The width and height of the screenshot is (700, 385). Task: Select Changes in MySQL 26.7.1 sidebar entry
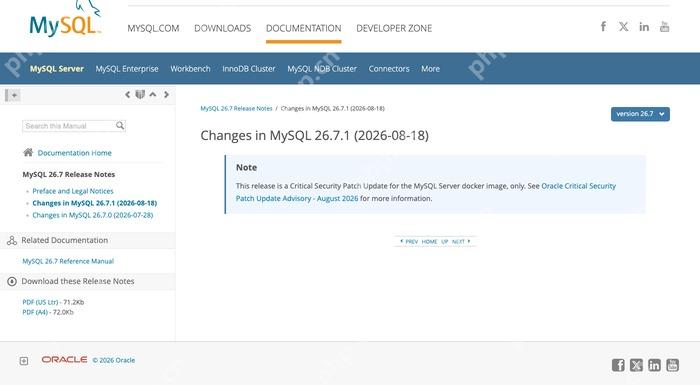[x=95, y=203]
